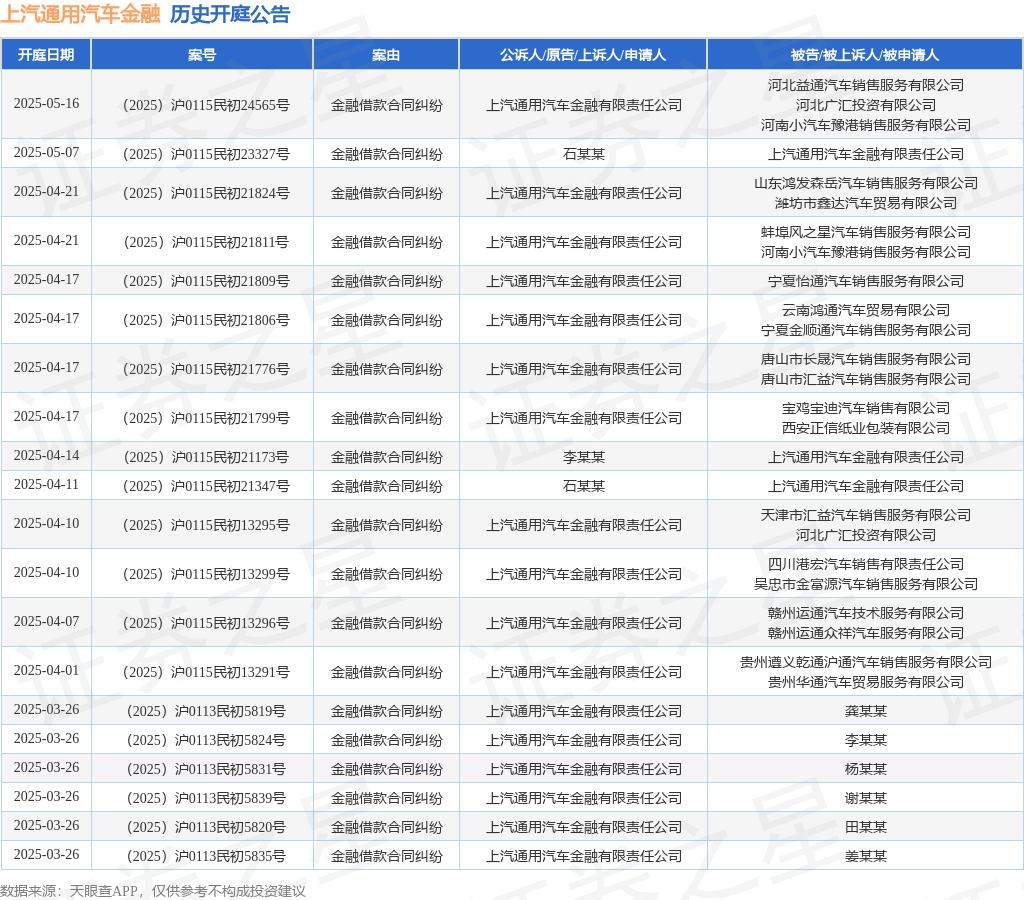Click the 被告/被上诉人/被申请人 header
The width and height of the screenshot is (1024, 900).
[x=865, y=55]
